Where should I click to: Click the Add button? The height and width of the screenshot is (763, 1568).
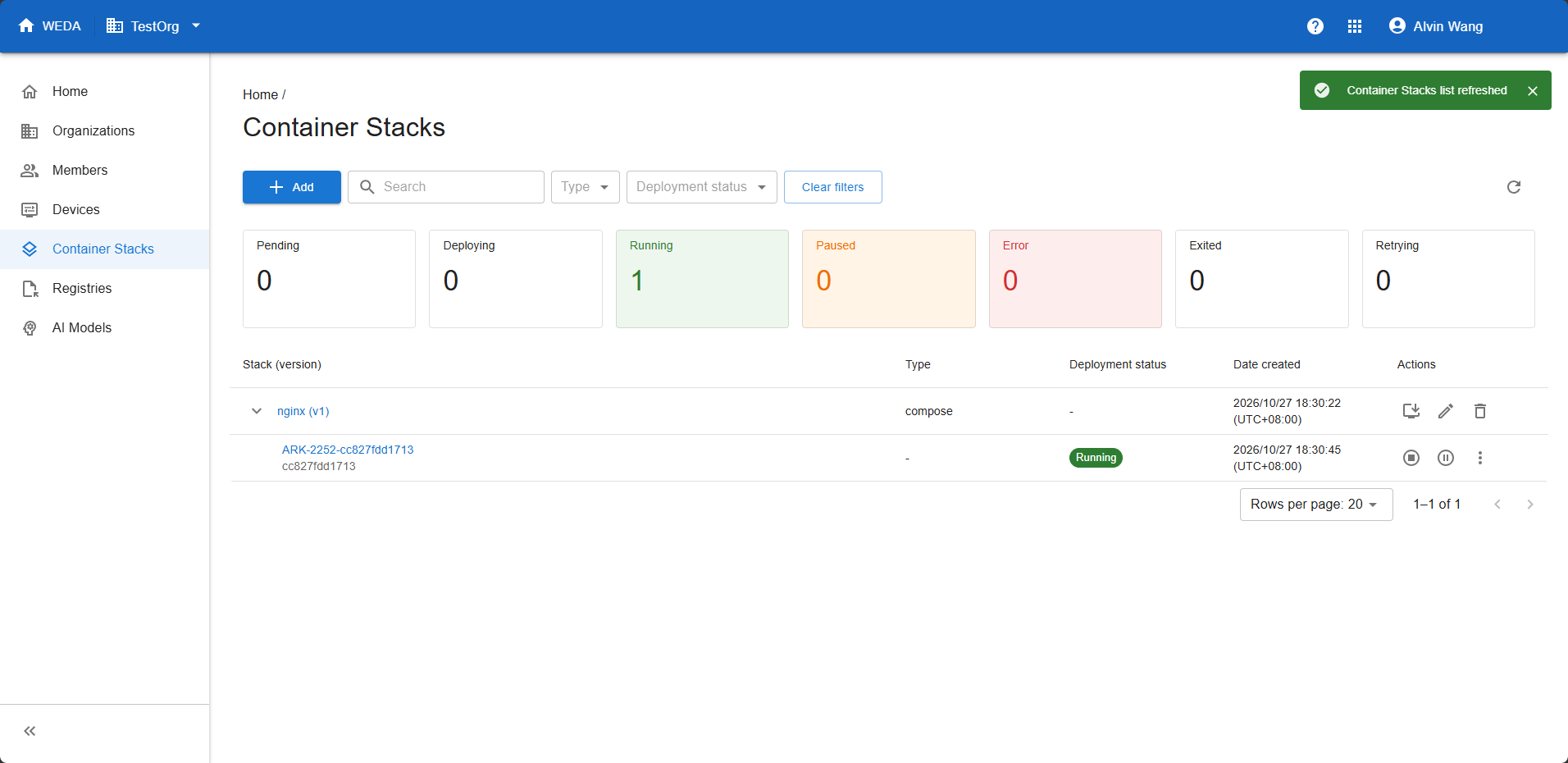(x=292, y=187)
